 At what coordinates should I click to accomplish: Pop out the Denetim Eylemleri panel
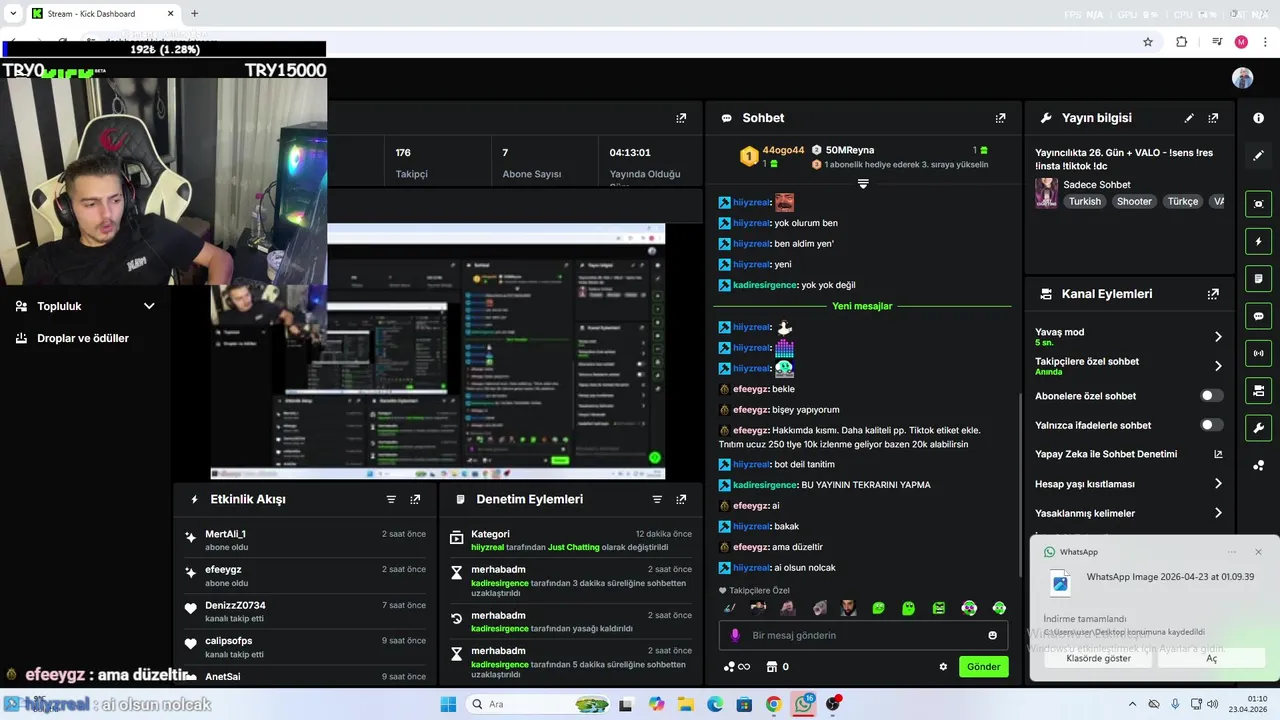(681, 499)
